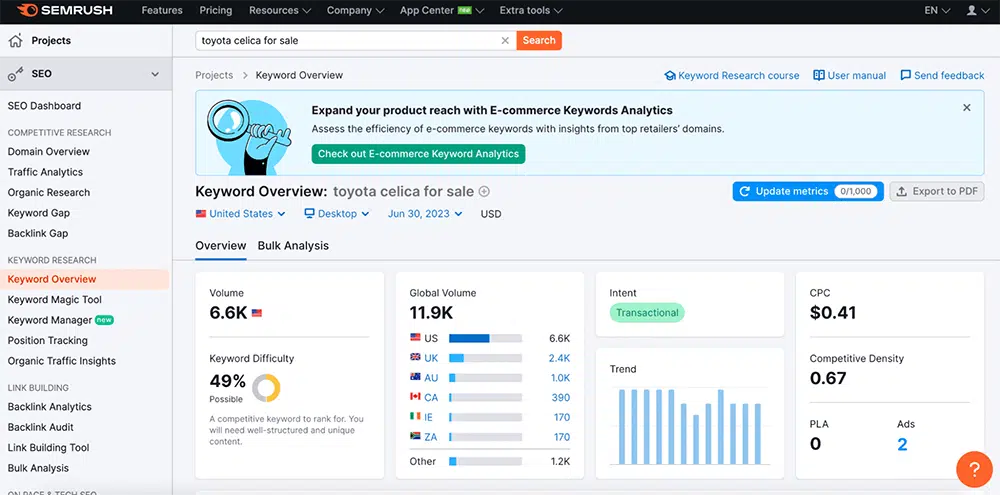The image size is (1000, 495).
Task: Click the CA country link in Global Volume
Action: 431,397
